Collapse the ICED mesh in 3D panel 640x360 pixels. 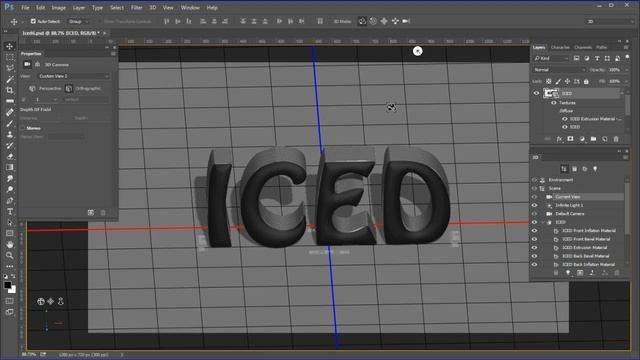(x=543, y=222)
